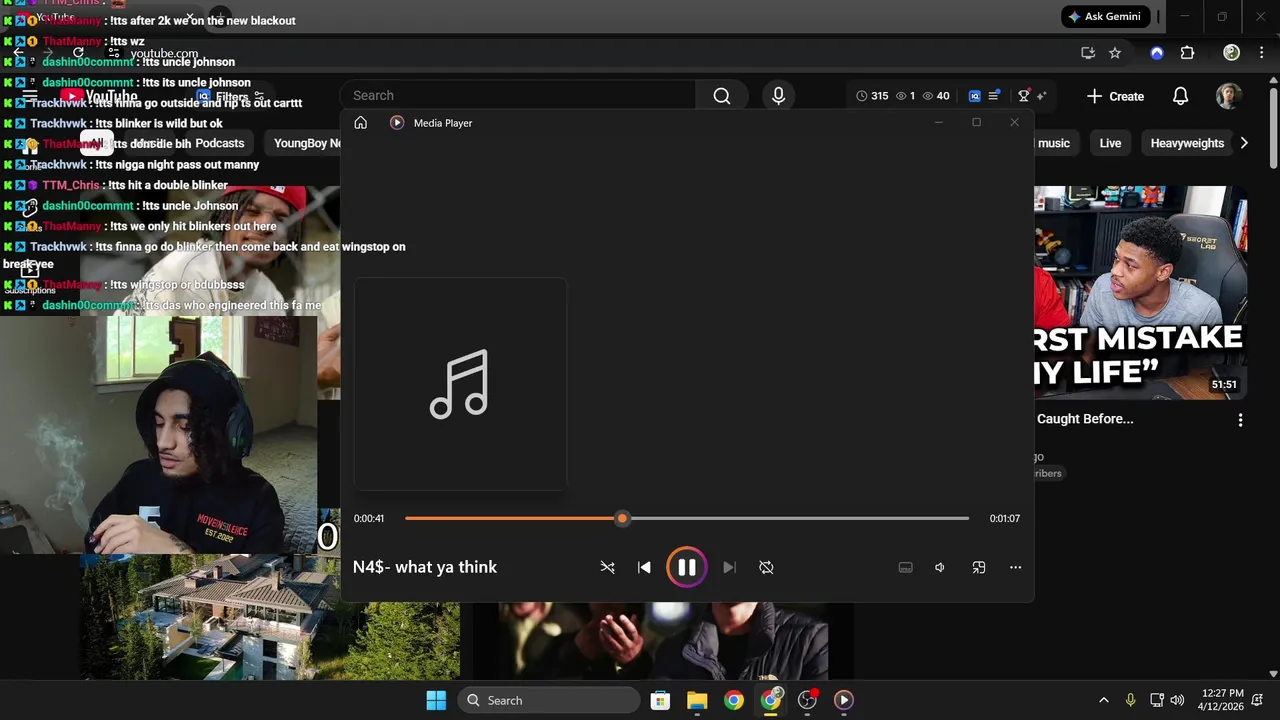
Task: Select the music filter chip
Action: click(1054, 143)
